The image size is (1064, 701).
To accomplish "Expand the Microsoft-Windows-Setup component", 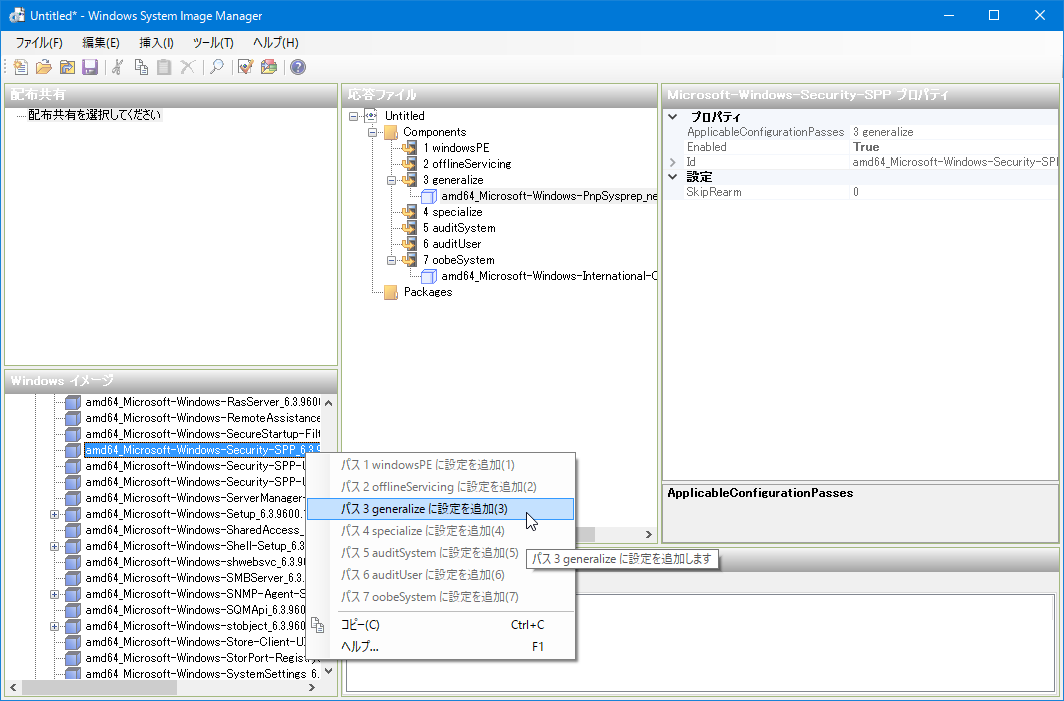I will pyautogui.click(x=54, y=514).
